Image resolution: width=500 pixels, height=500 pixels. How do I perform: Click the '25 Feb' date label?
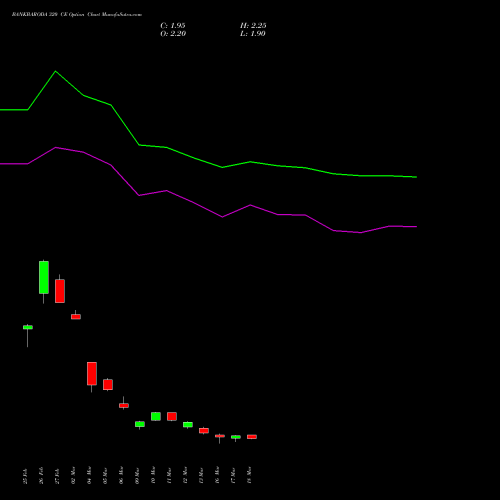[x=26, y=476]
